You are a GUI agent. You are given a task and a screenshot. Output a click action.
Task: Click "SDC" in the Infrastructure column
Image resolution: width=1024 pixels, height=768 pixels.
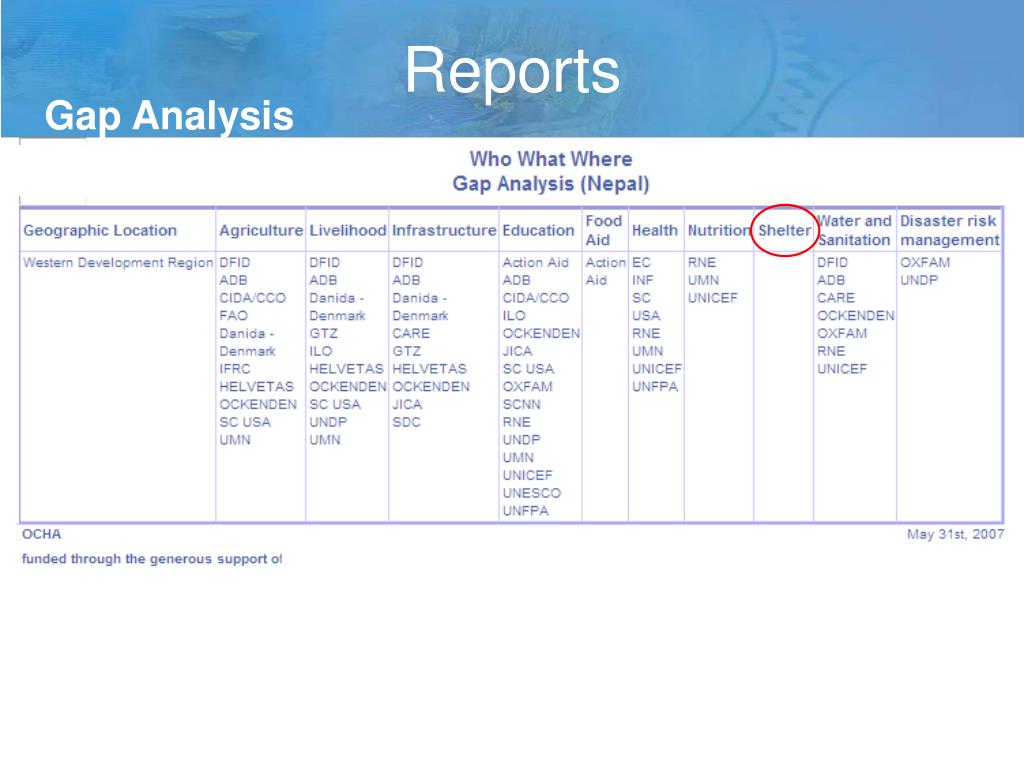(x=406, y=422)
